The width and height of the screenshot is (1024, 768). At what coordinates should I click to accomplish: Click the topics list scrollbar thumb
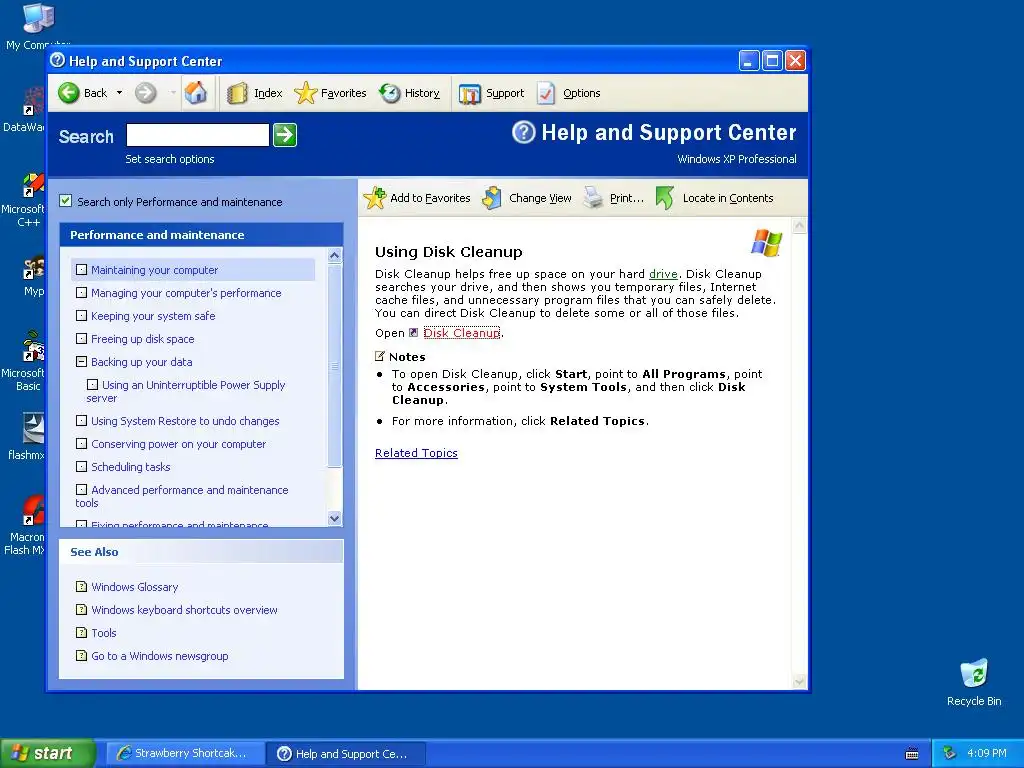(334, 366)
